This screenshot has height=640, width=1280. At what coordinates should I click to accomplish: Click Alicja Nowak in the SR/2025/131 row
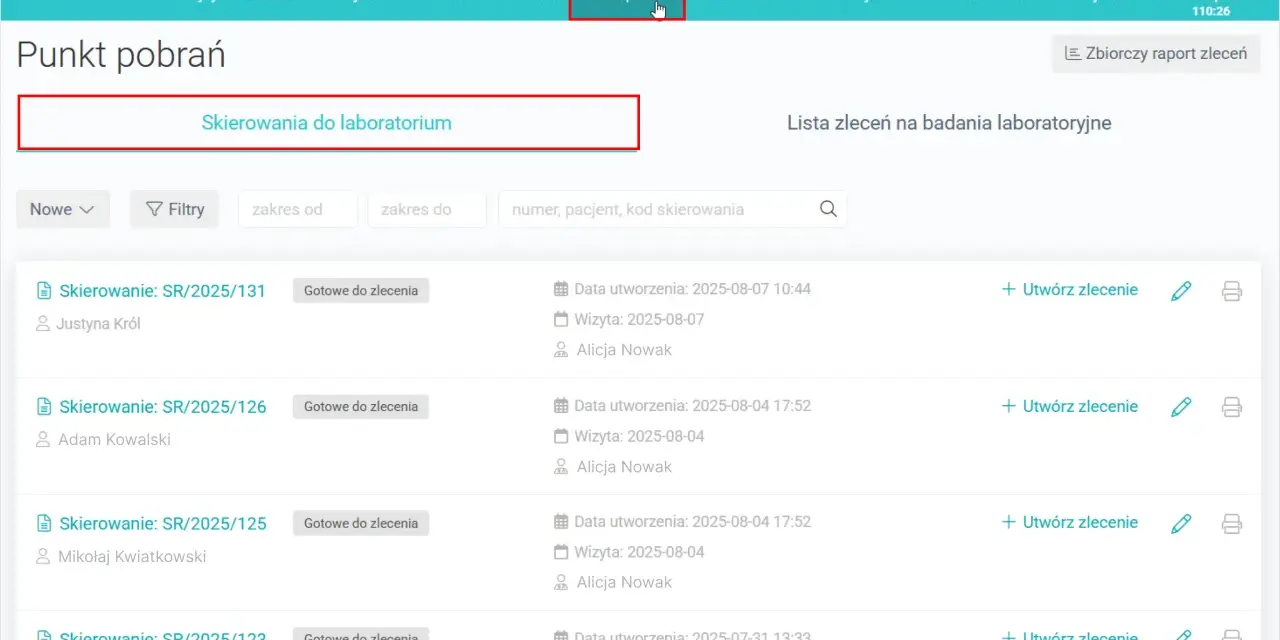pos(624,349)
